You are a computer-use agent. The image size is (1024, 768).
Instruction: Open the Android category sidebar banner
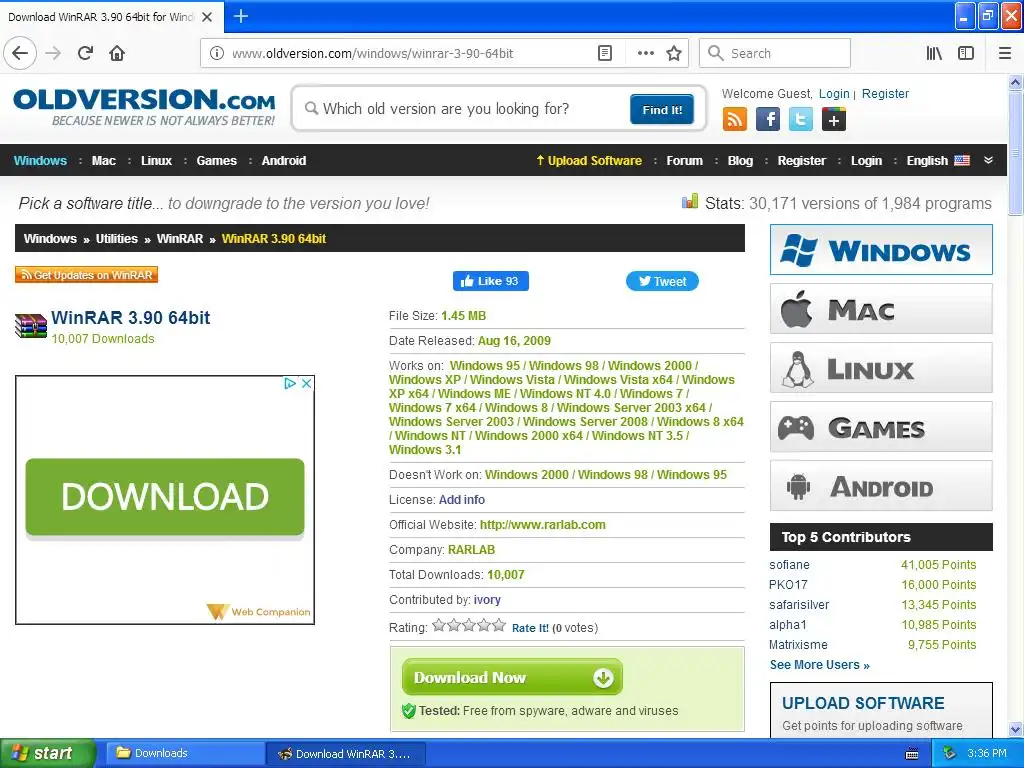(881, 486)
